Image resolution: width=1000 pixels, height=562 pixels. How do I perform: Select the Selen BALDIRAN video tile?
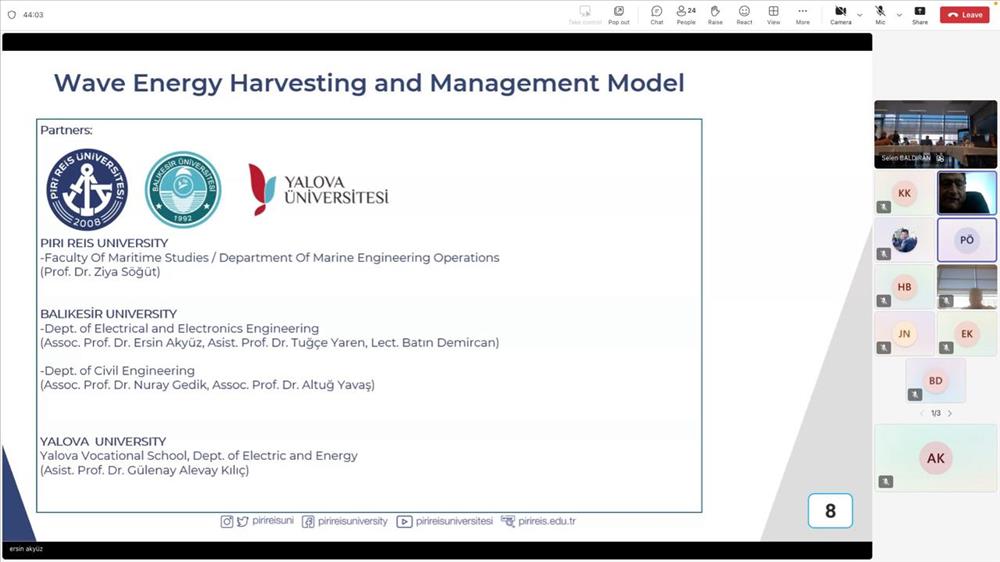[x=936, y=134]
